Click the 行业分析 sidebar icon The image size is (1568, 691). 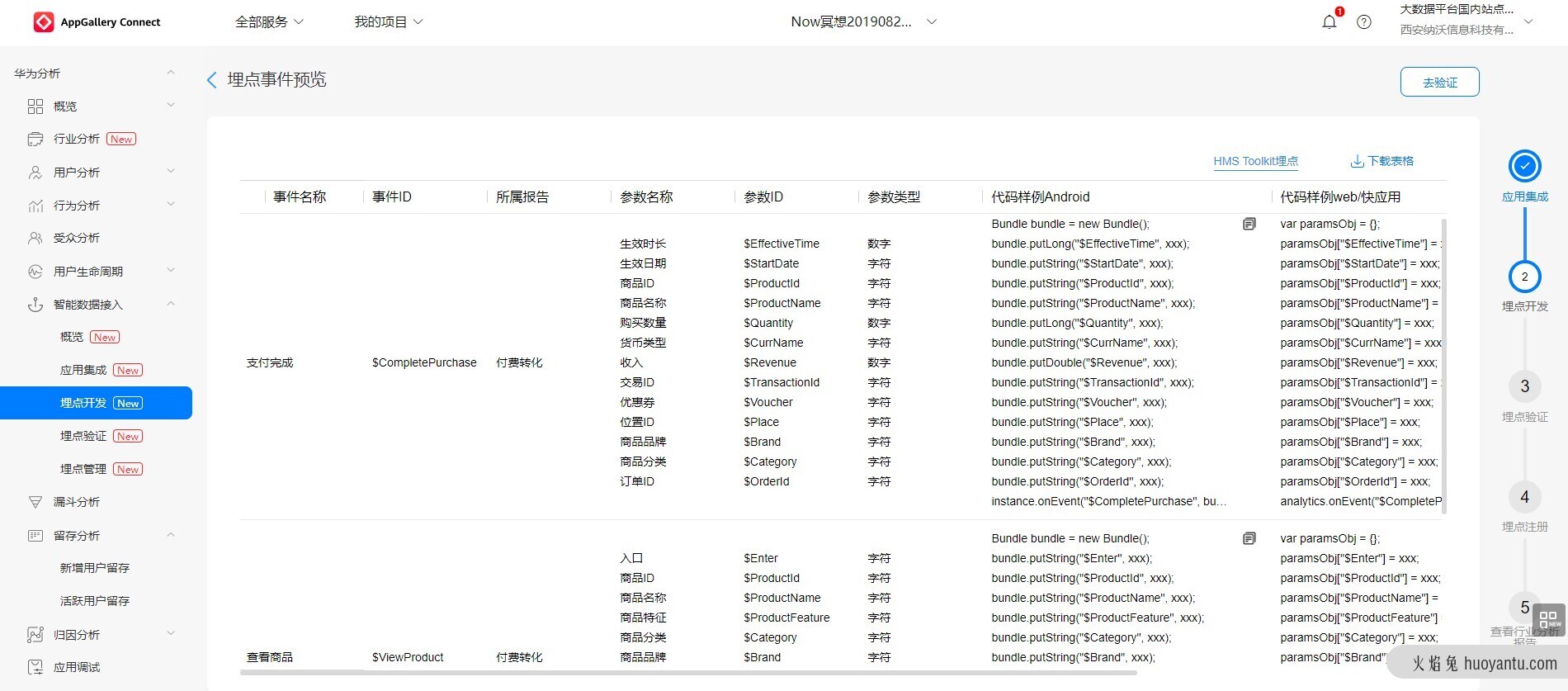coord(35,139)
